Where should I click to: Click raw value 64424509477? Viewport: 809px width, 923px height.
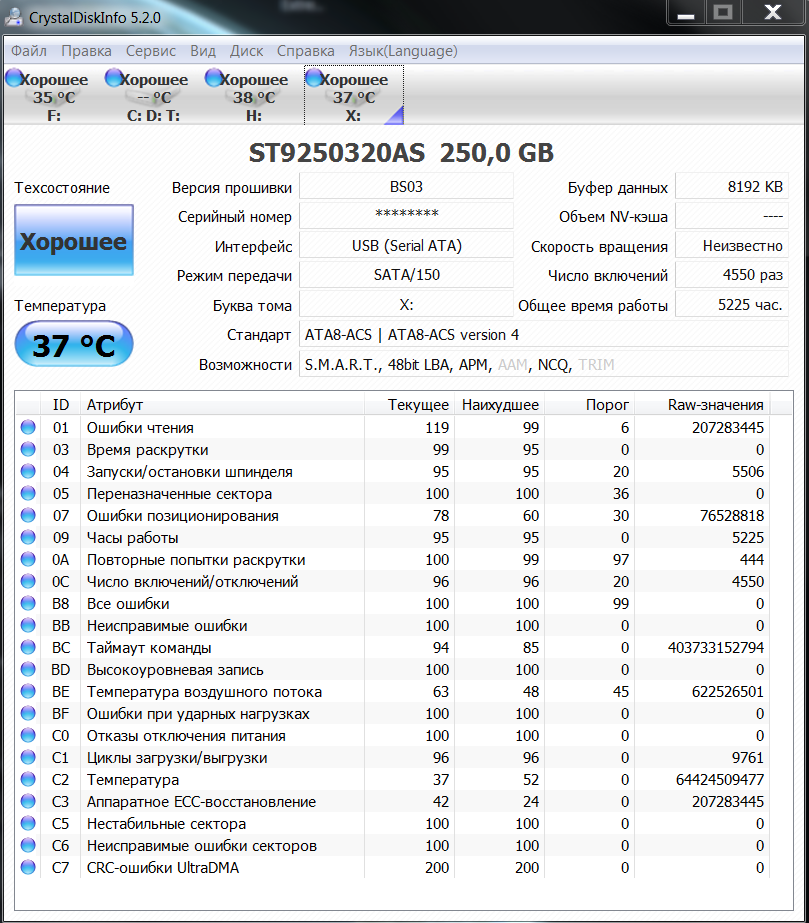click(720, 779)
